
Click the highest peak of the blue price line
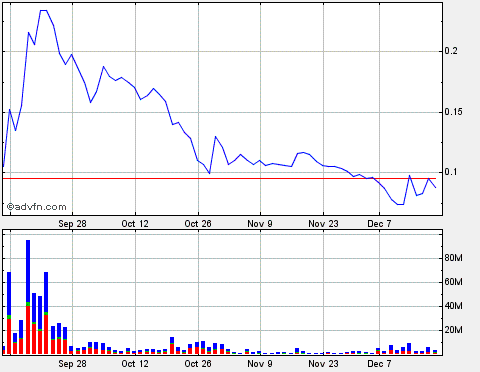point(44,11)
